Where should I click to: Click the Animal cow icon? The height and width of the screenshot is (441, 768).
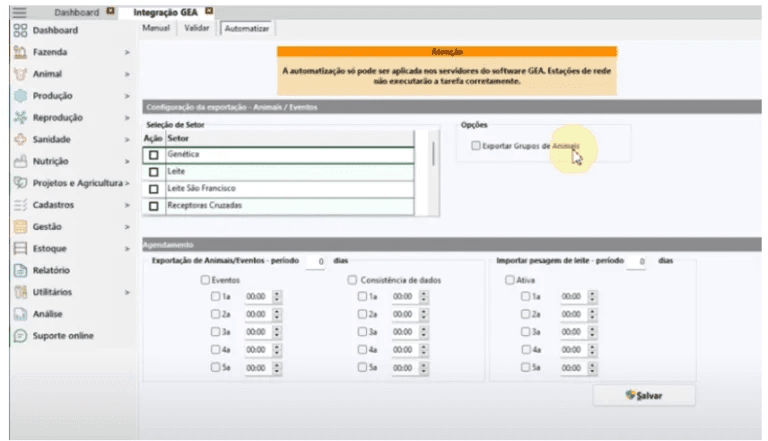(x=21, y=74)
